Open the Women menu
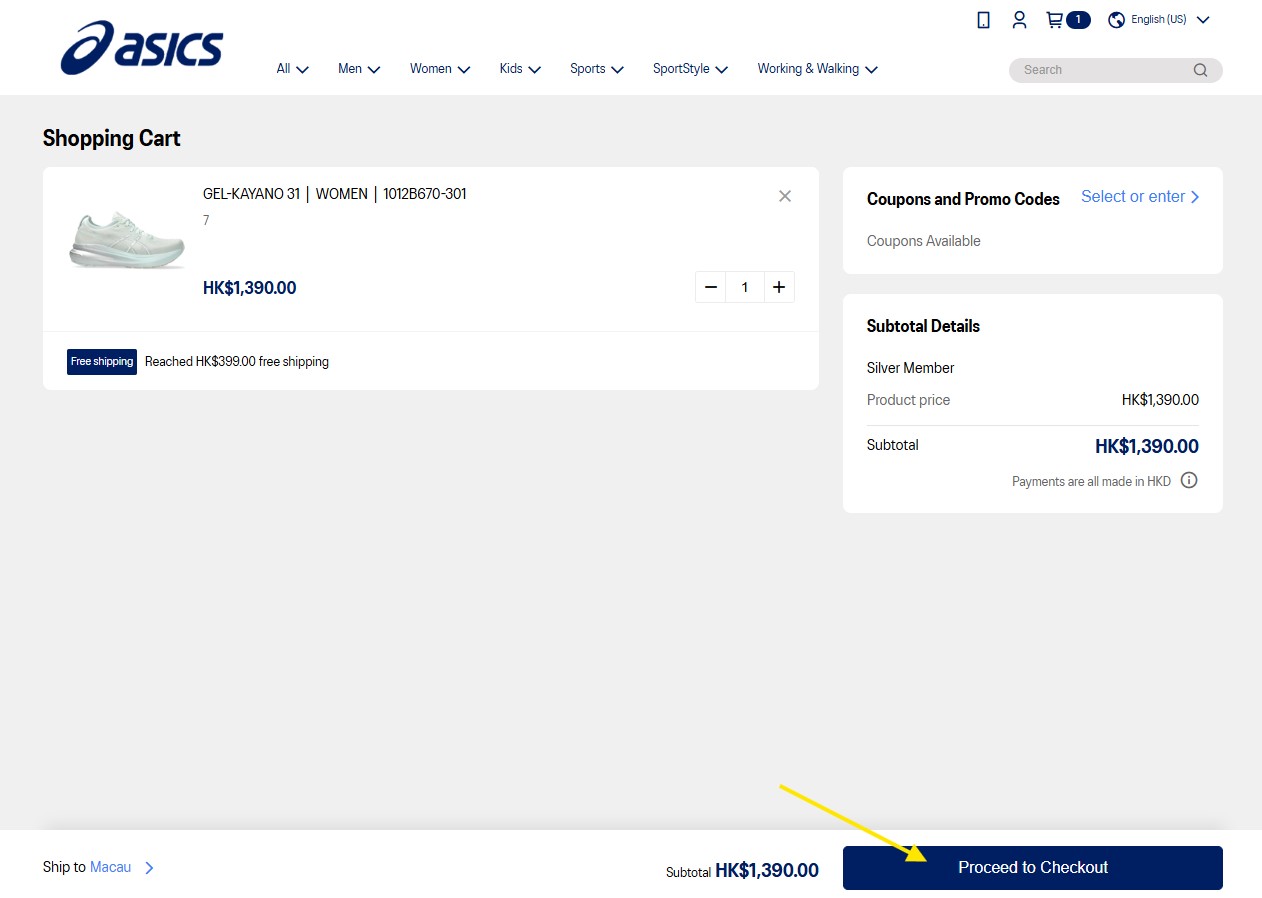Viewport: 1262px width, 898px height. tap(440, 69)
